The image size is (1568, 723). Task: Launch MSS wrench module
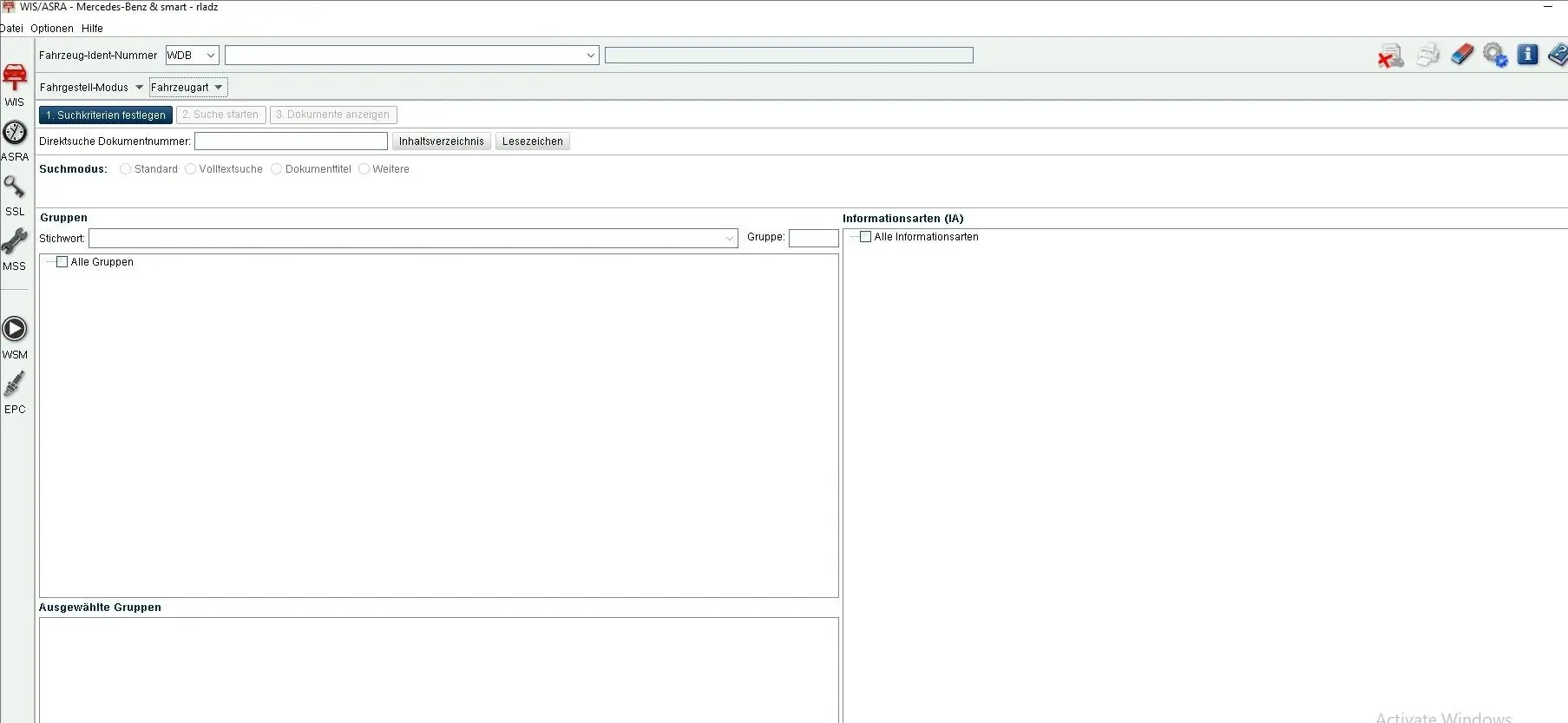(x=15, y=242)
